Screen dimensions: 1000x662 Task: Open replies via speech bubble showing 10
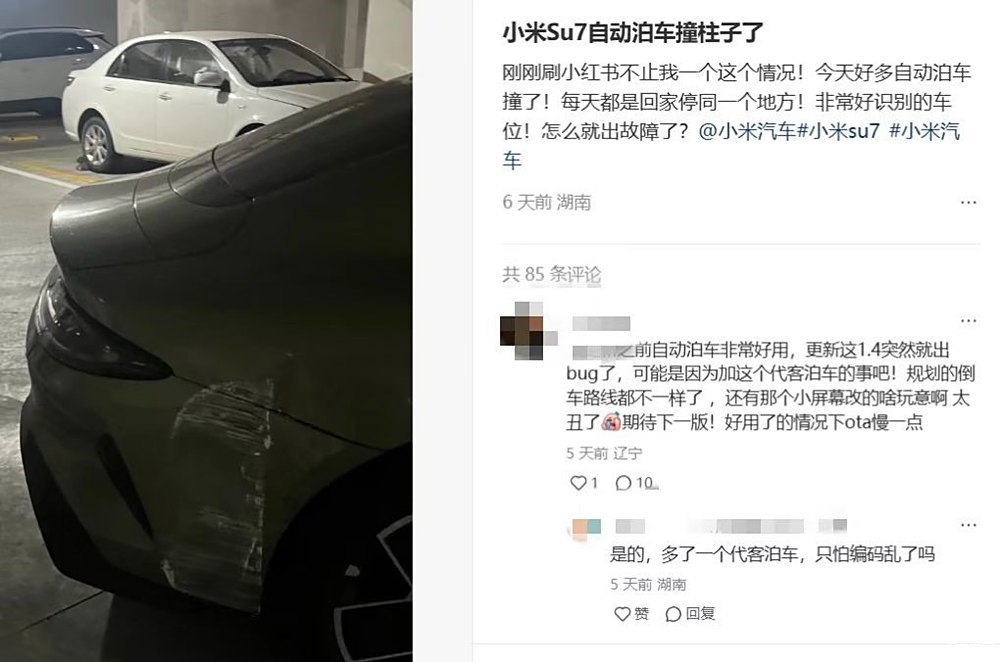coord(636,483)
